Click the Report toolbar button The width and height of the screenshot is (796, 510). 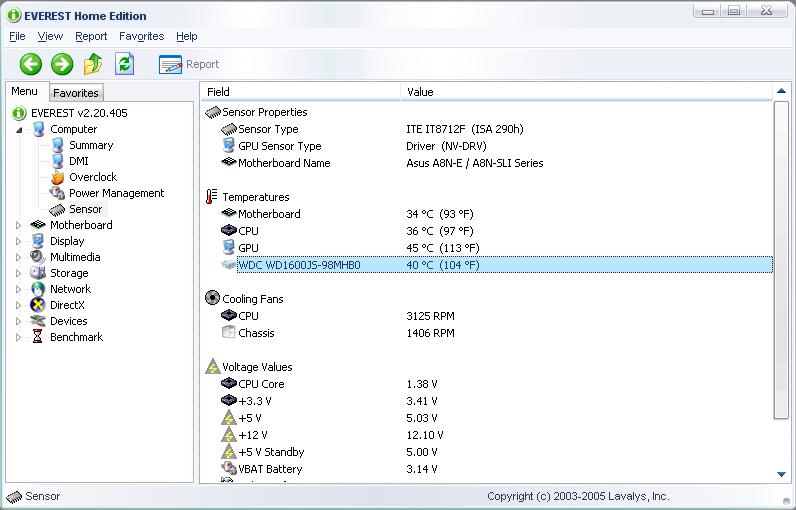pyautogui.click(x=189, y=64)
